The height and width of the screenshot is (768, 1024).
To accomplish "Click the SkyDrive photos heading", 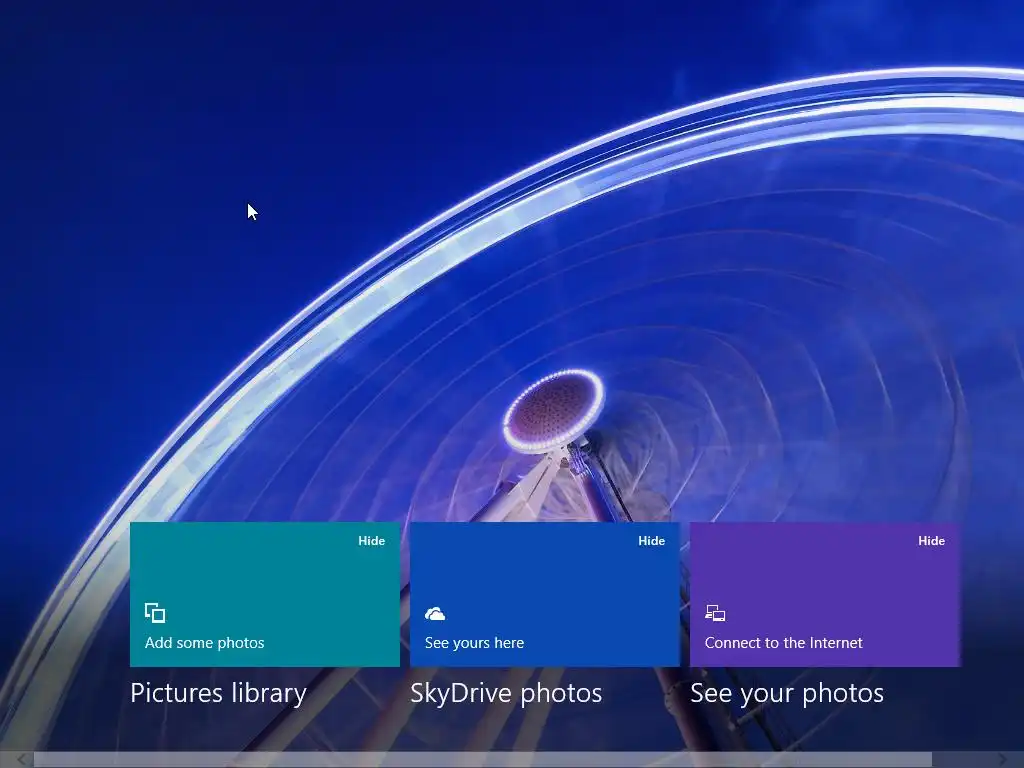I will pos(506,694).
